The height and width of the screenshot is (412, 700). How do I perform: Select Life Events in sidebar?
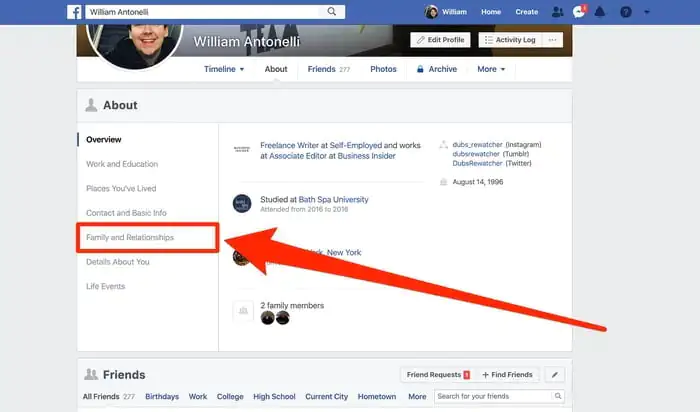point(105,287)
